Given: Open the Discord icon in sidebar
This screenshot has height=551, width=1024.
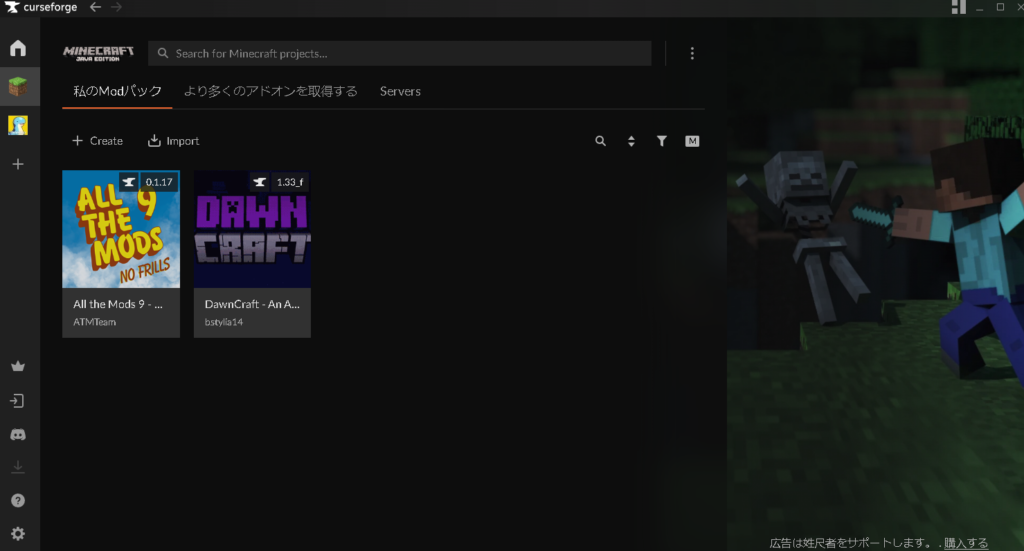Looking at the screenshot, I should pyautogui.click(x=18, y=435).
